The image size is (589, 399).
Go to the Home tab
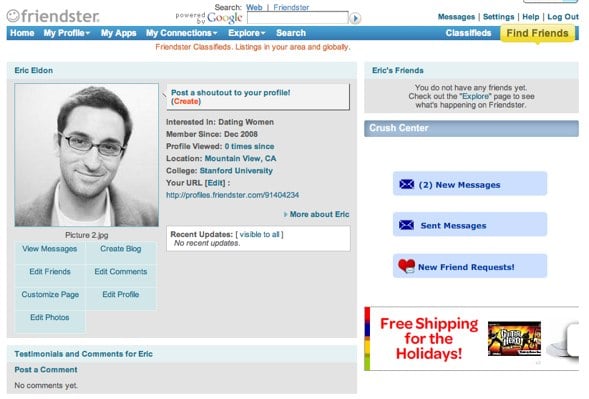pos(22,33)
